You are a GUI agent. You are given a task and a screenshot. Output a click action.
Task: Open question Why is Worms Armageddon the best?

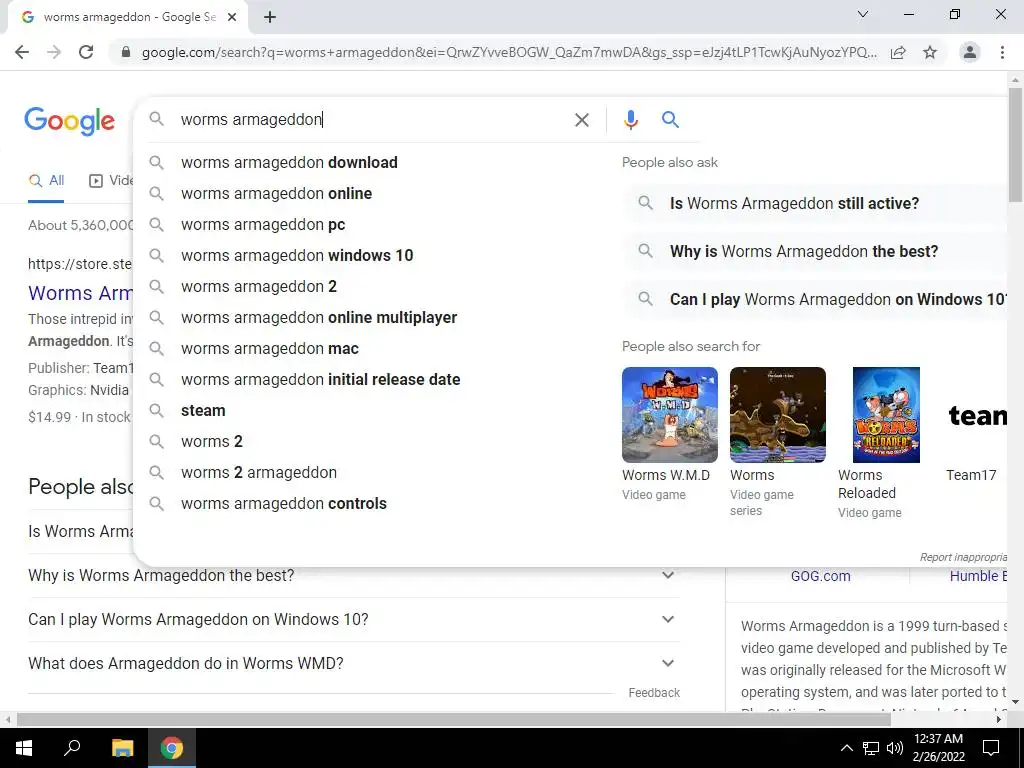pos(815,251)
